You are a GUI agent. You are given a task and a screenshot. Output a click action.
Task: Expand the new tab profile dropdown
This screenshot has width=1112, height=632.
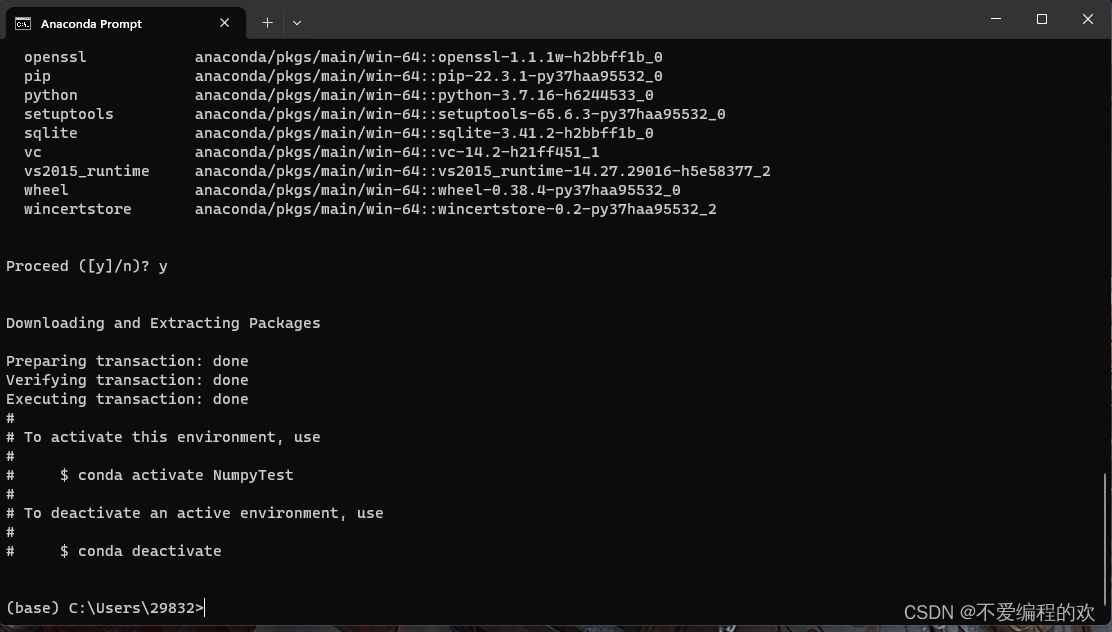(x=297, y=22)
